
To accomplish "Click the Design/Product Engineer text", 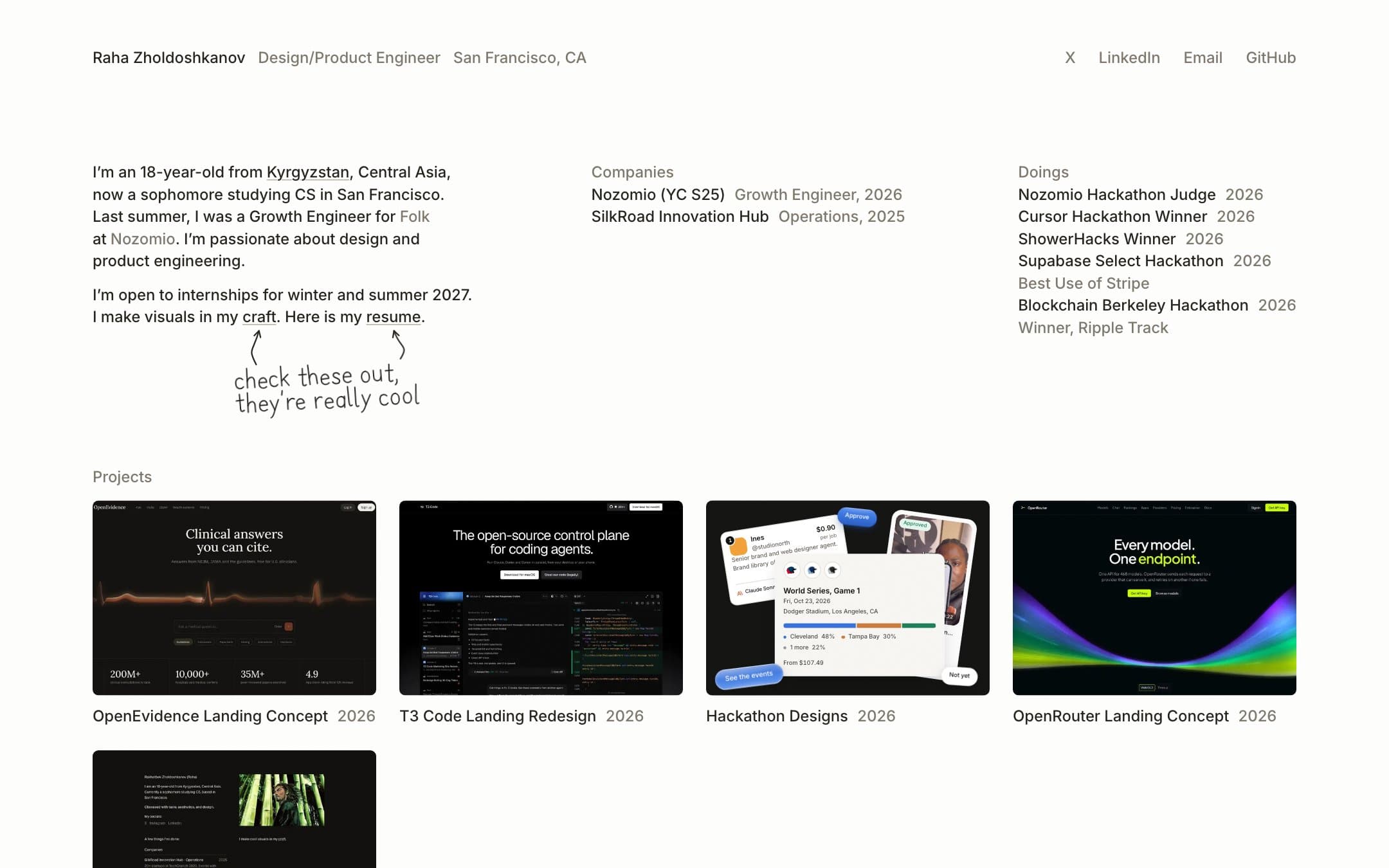I will 349,58.
